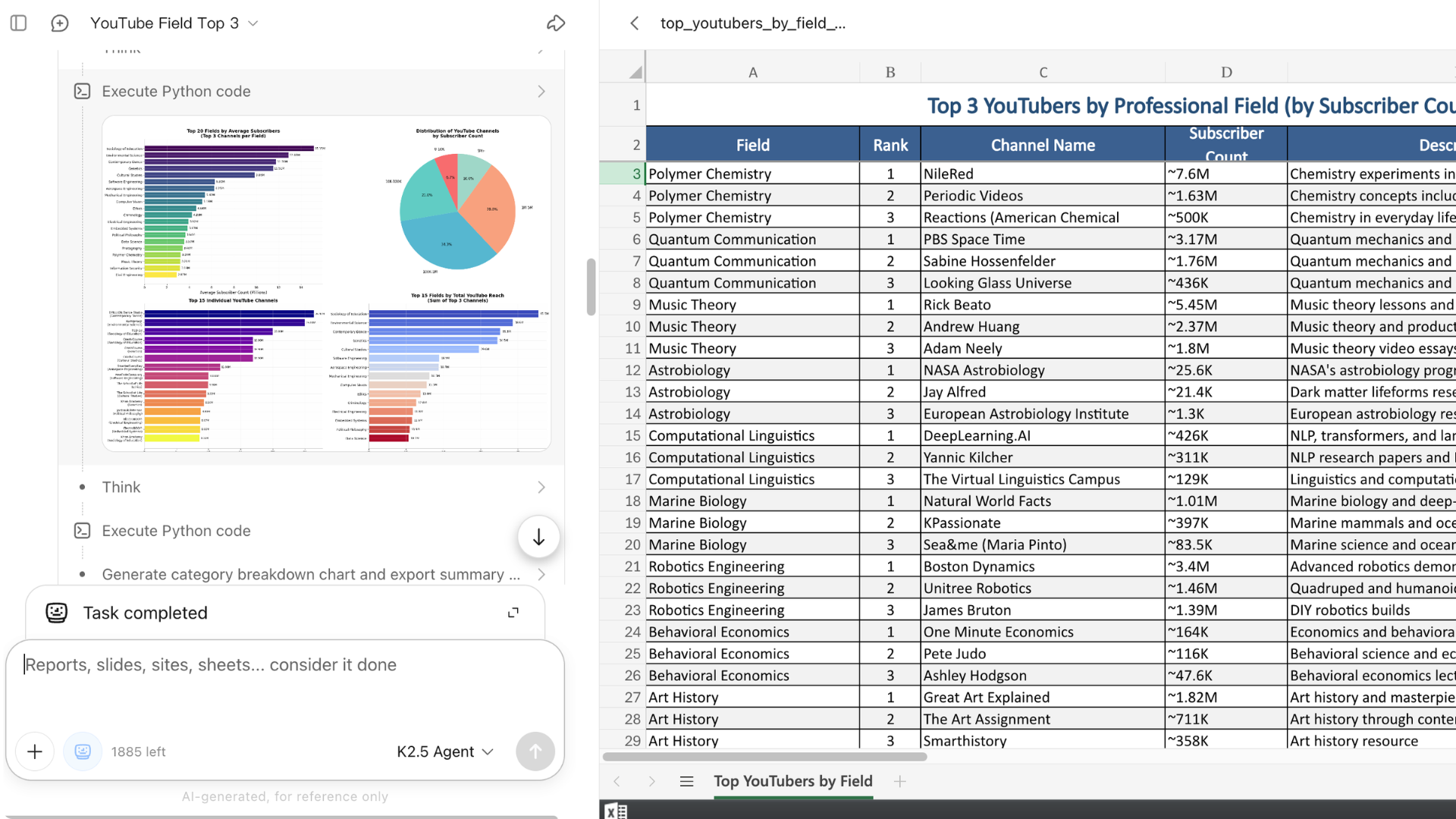Go back using the file preview arrow
The height and width of the screenshot is (819, 1456).
[x=635, y=24]
